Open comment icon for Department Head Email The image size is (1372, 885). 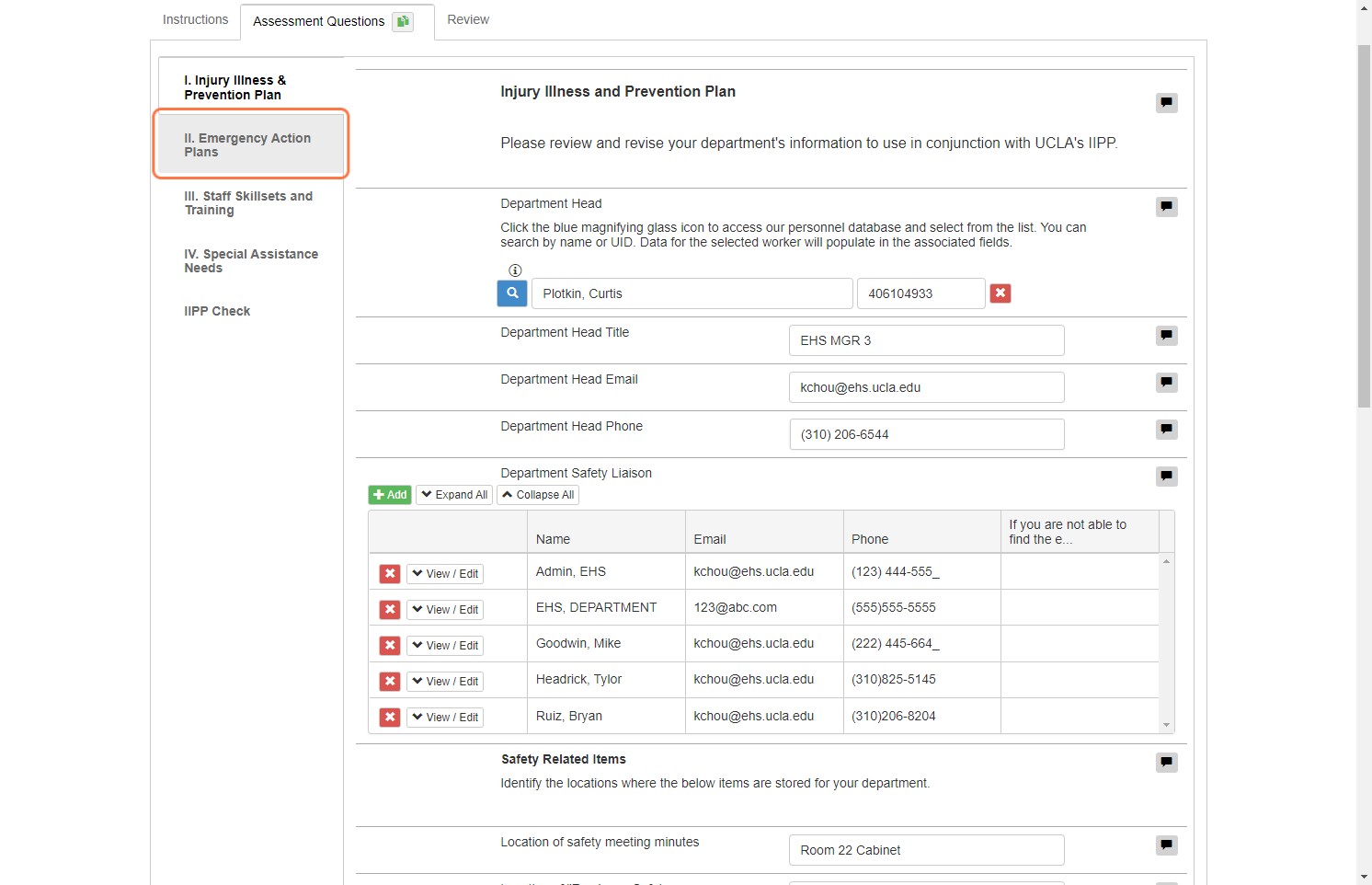click(1166, 383)
